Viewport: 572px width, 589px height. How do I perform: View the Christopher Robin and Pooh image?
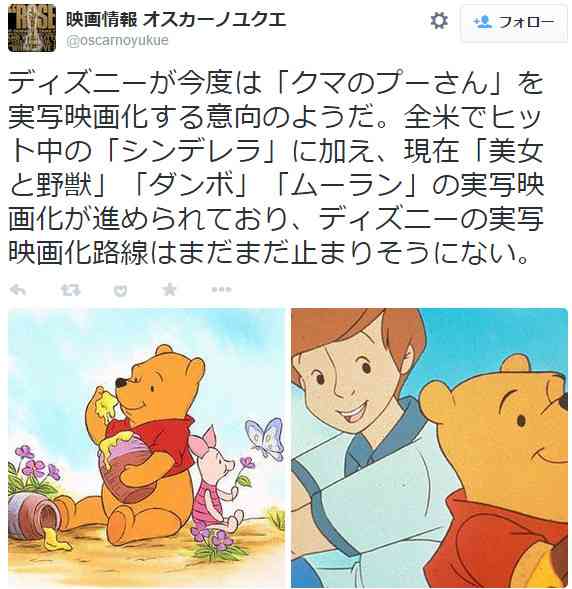click(429, 447)
